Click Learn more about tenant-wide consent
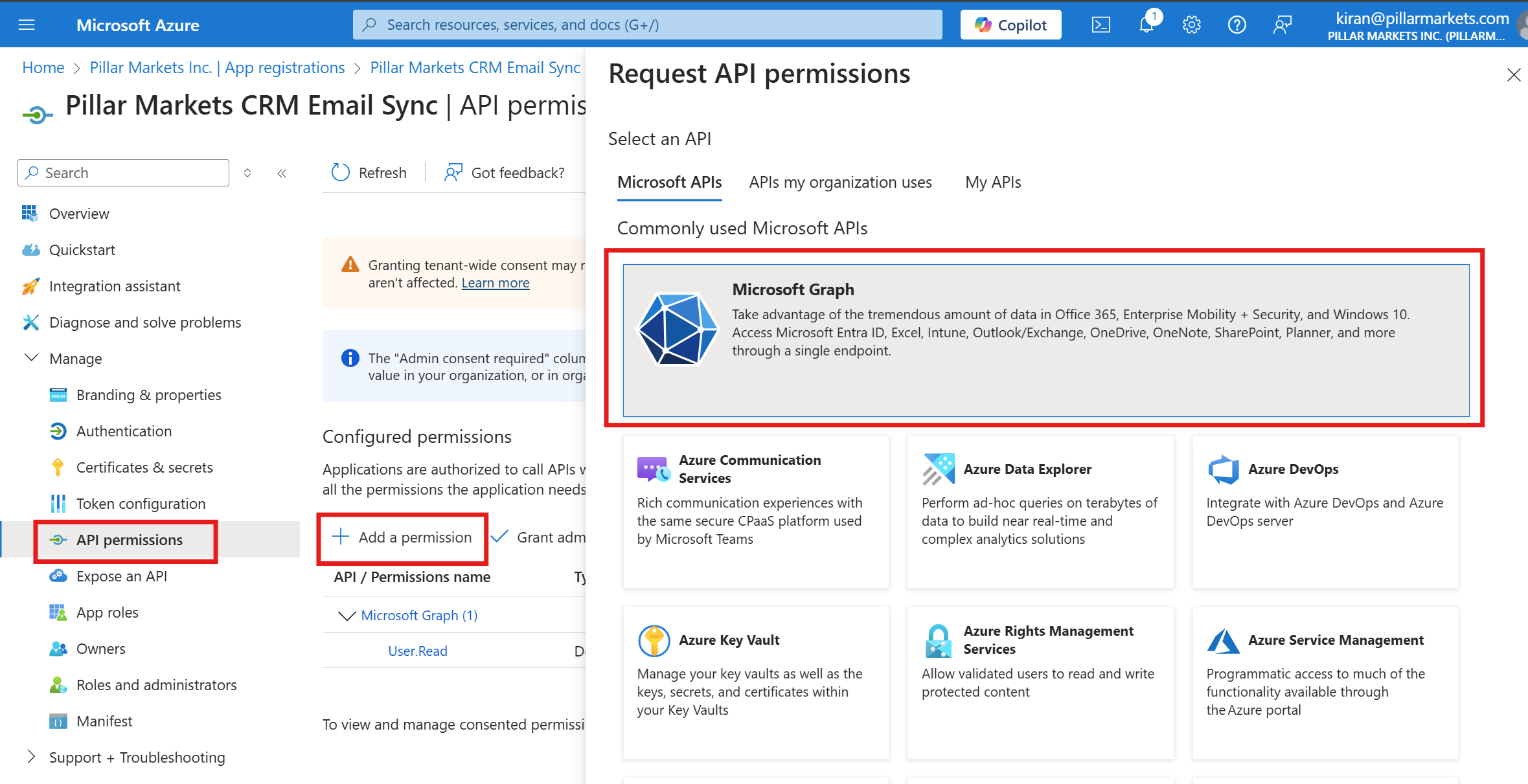1528x784 pixels. [495, 282]
